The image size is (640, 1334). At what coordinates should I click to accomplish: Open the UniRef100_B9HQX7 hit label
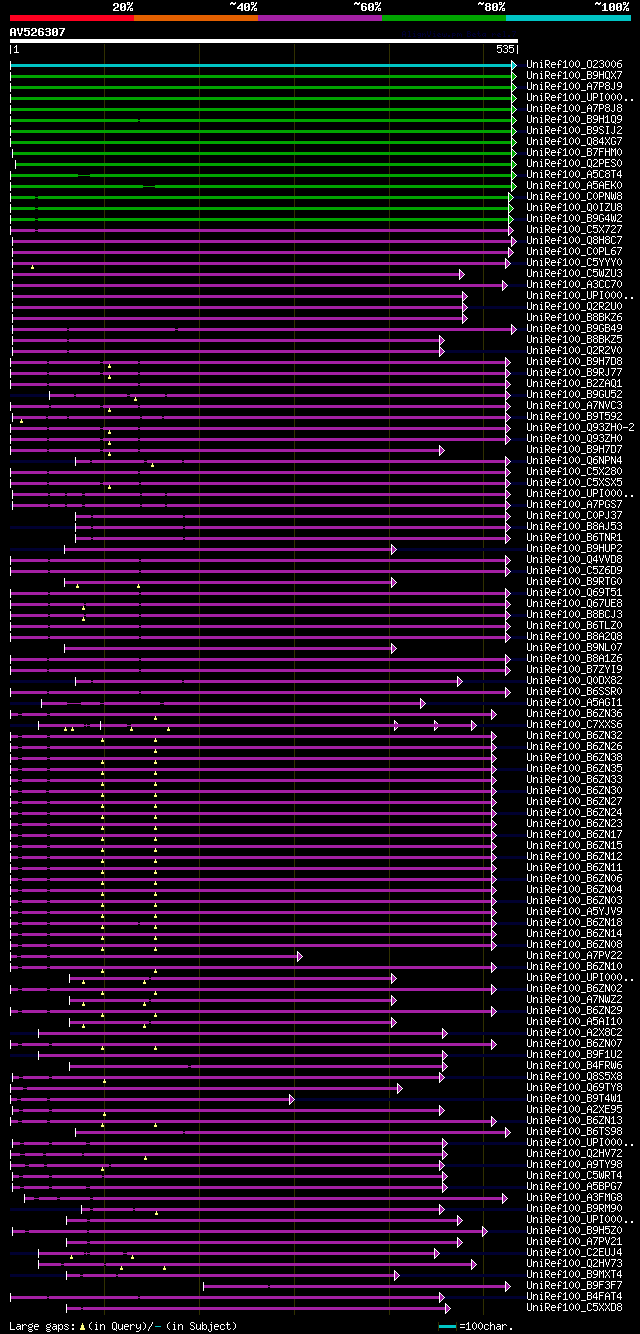(573, 75)
